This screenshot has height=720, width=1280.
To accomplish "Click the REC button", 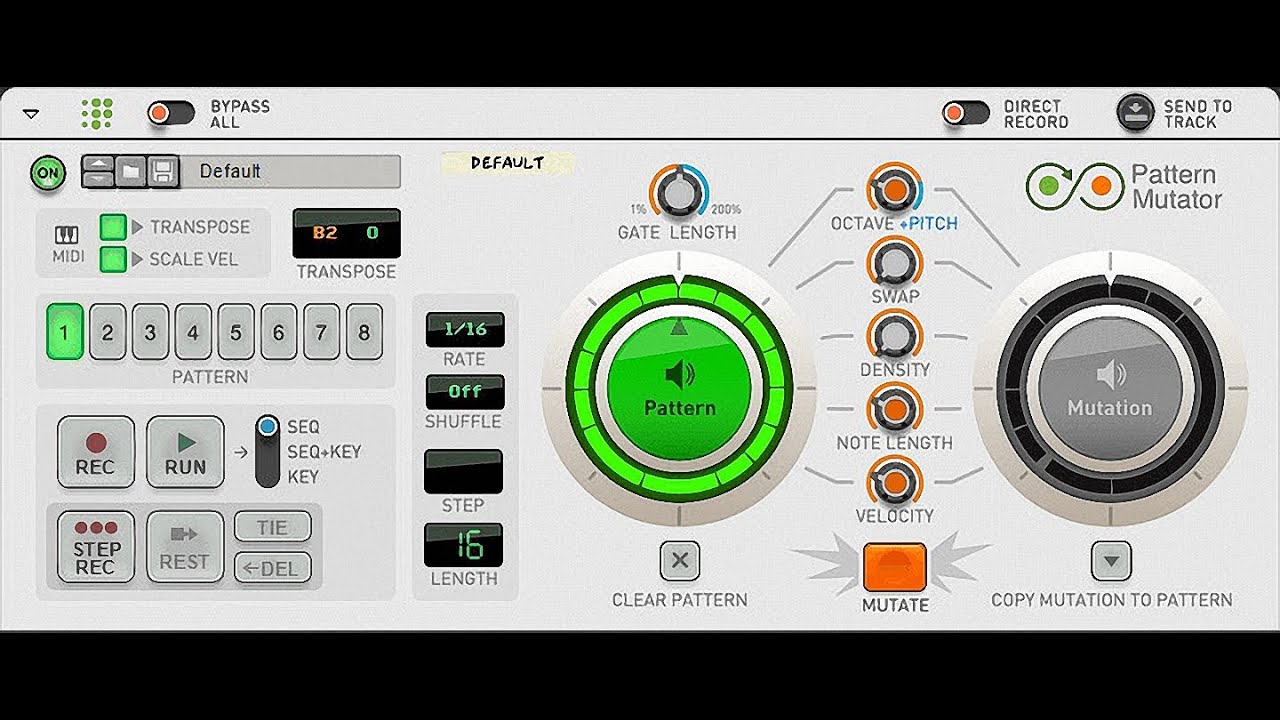I will pyautogui.click(x=96, y=452).
